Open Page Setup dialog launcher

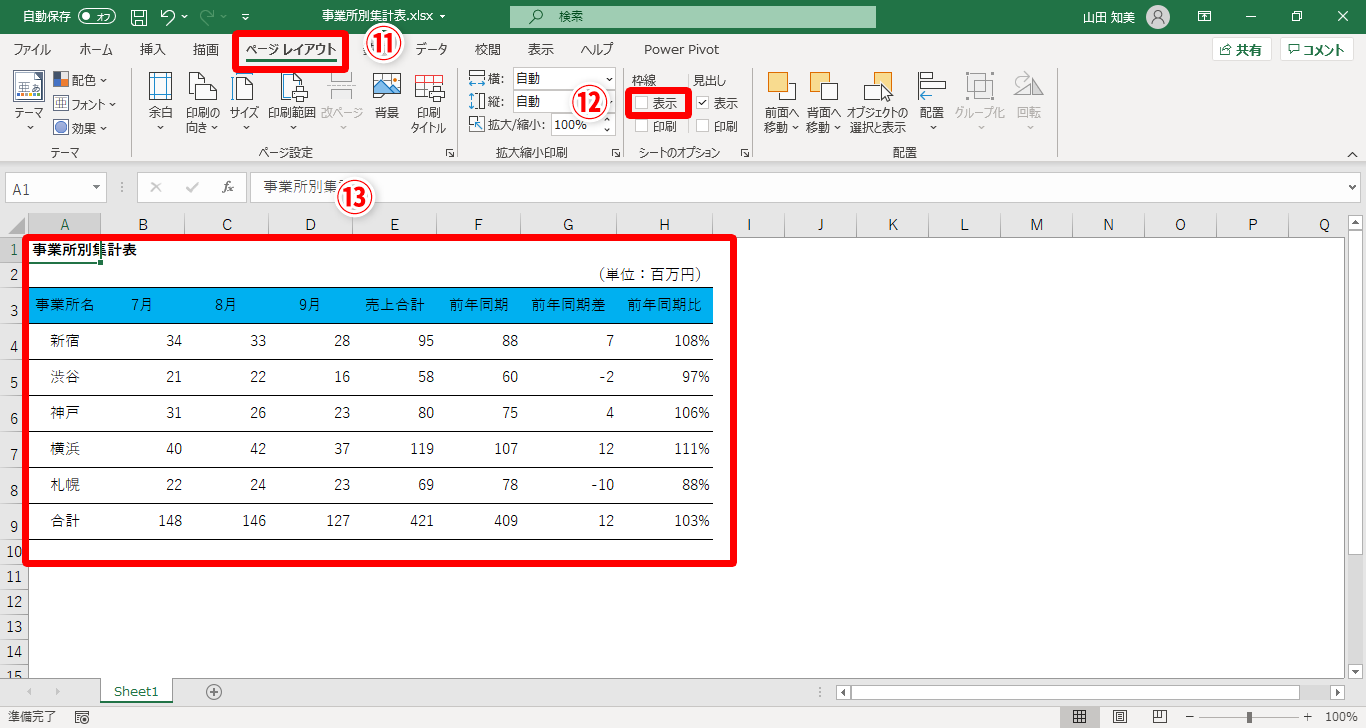tap(450, 153)
